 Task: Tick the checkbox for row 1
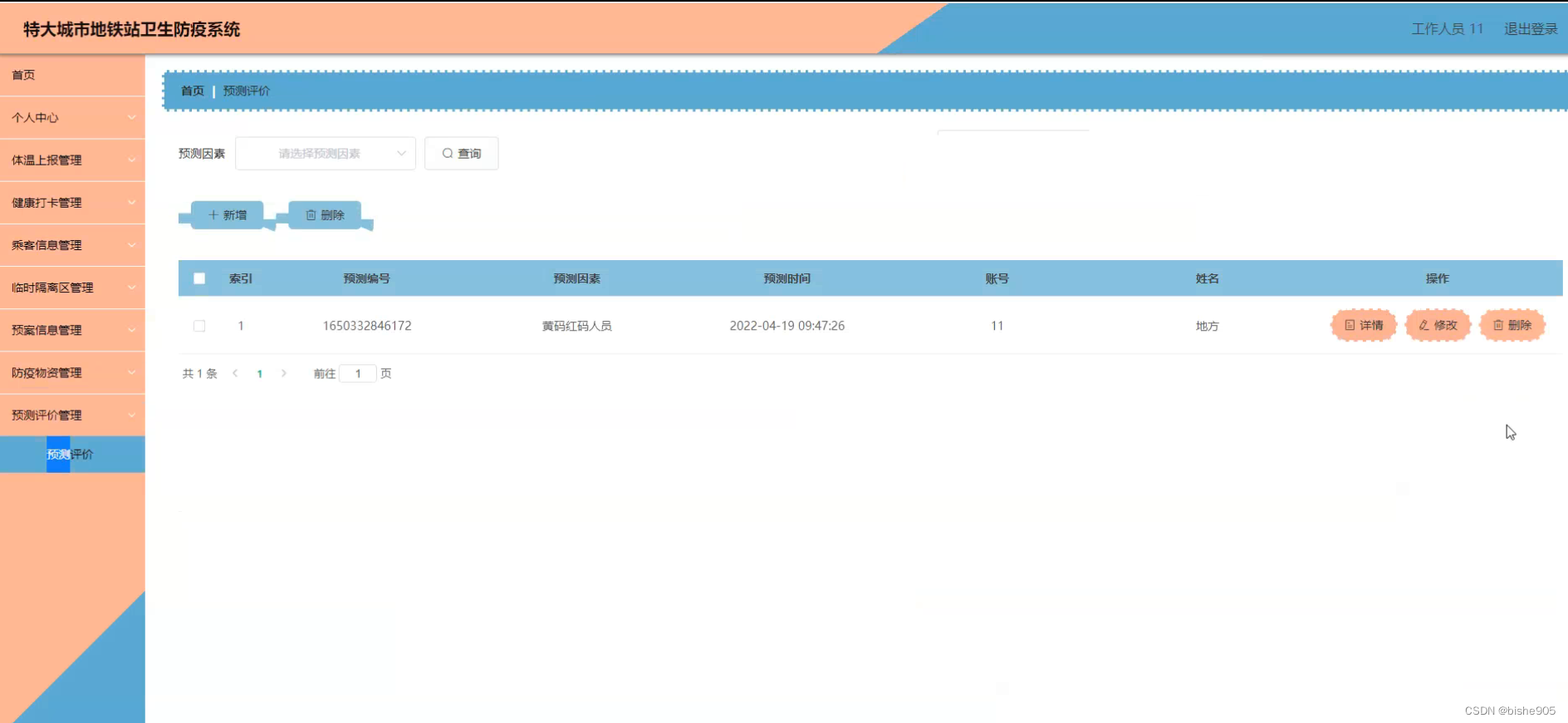[199, 326]
